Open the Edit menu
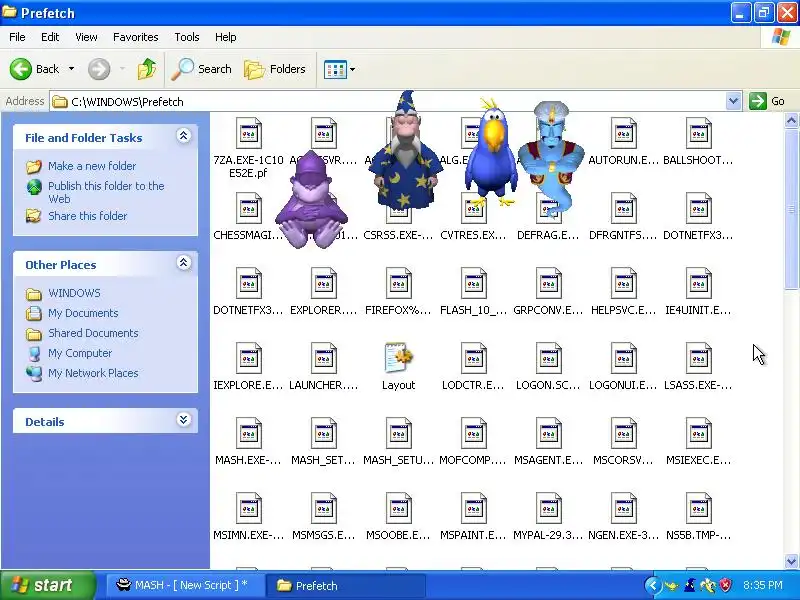The image size is (800, 600). tap(50, 37)
